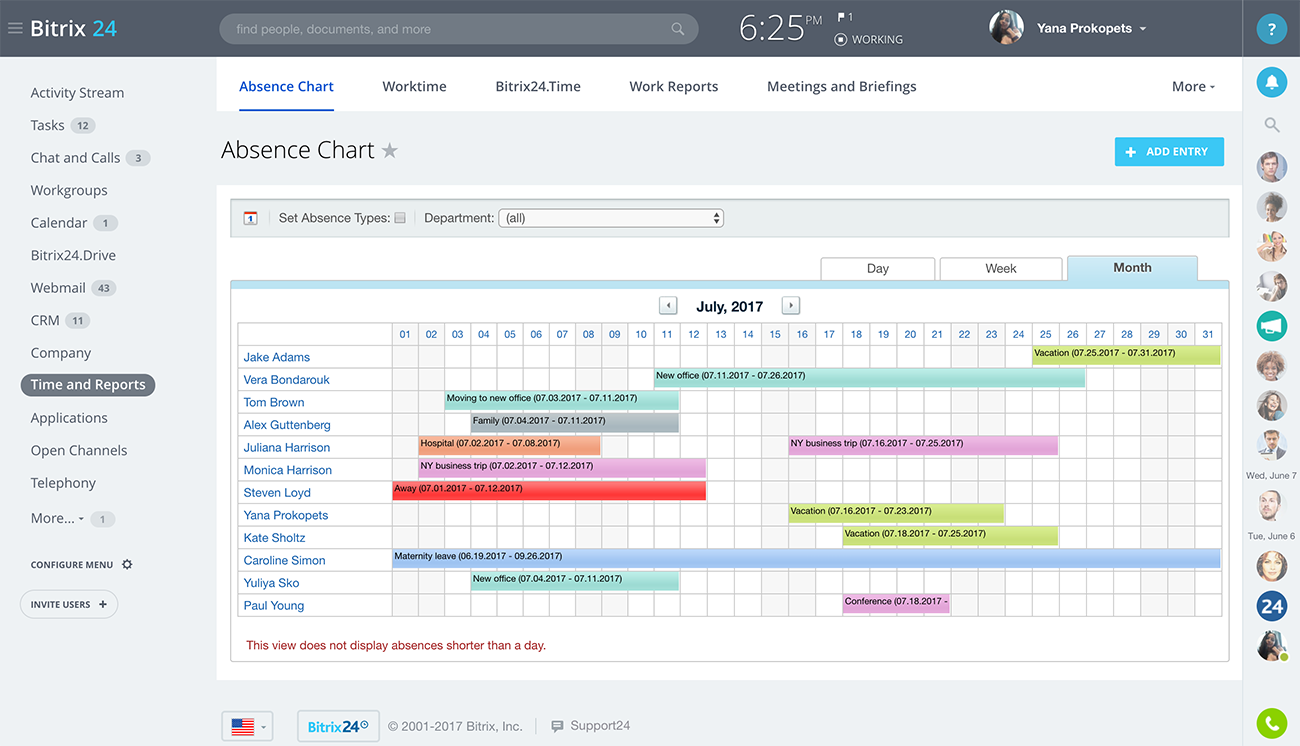Image resolution: width=1300 pixels, height=746 pixels.
Task: Click the help question mark icon
Action: [x=1271, y=29]
